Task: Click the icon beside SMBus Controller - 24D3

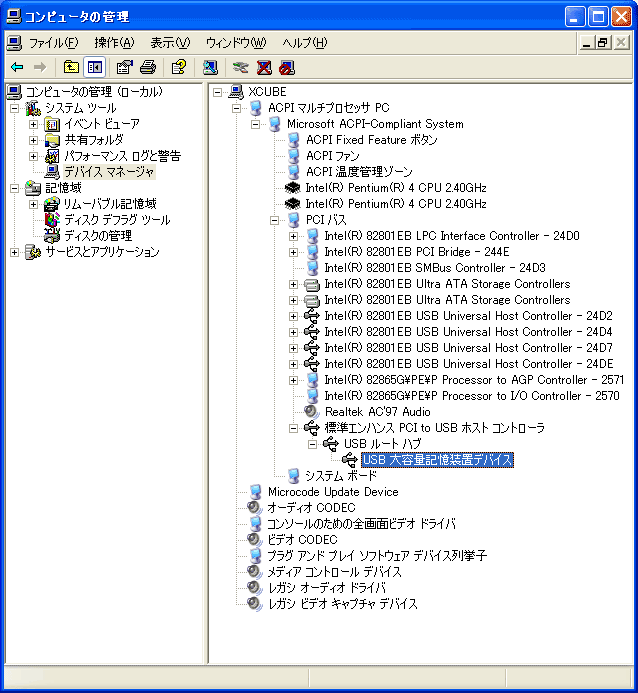Action: (312, 268)
